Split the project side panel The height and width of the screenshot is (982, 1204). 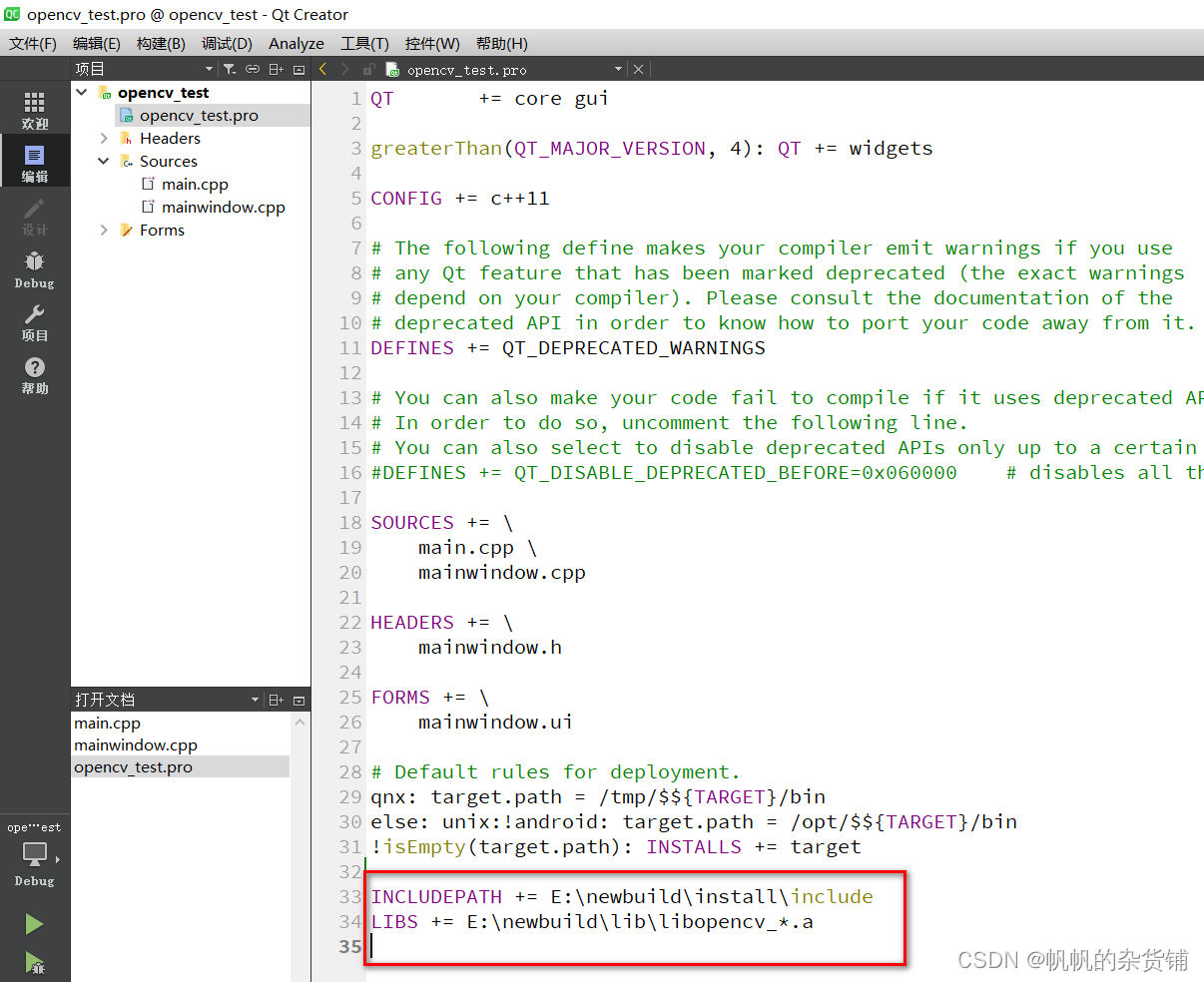click(x=277, y=69)
